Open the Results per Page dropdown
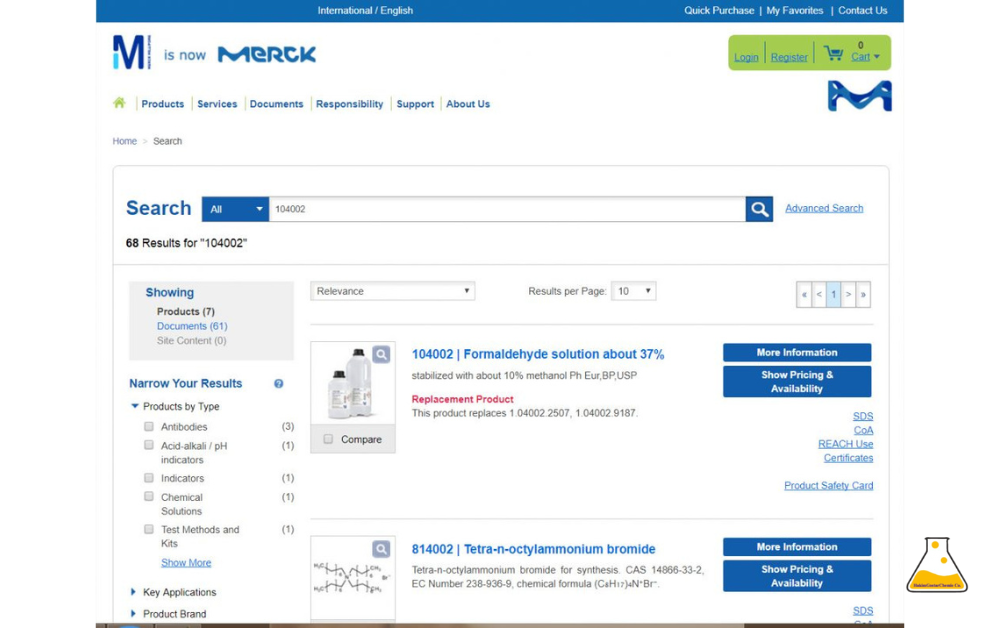The image size is (1000, 628). click(x=633, y=291)
